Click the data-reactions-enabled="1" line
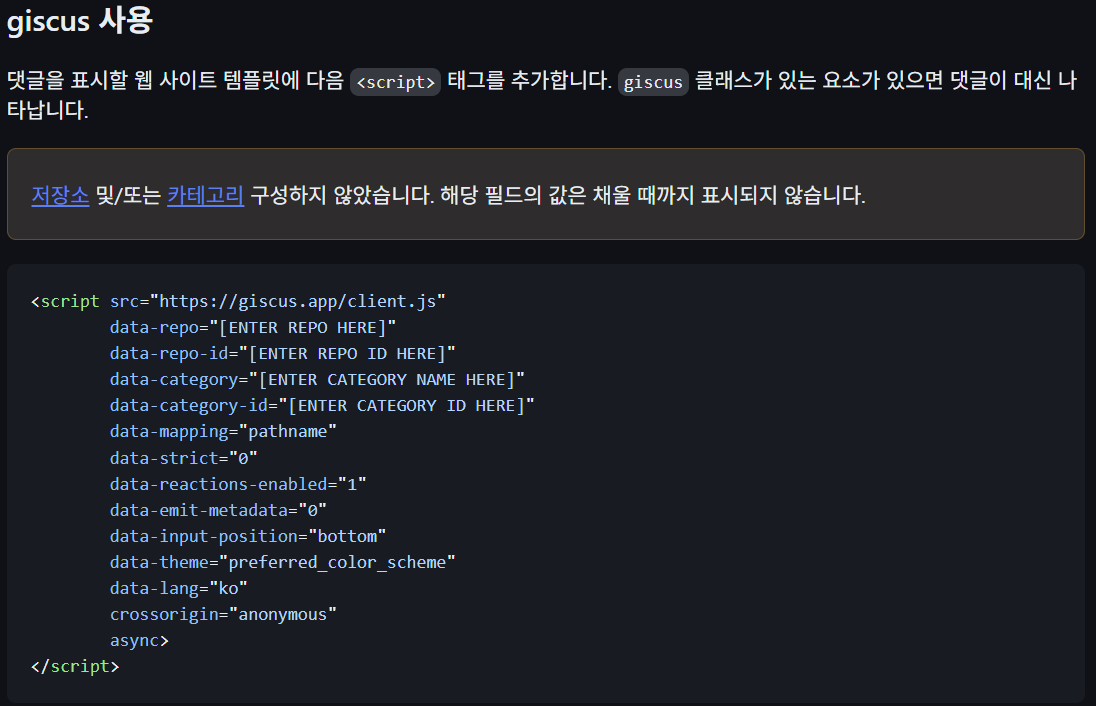 (238, 483)
